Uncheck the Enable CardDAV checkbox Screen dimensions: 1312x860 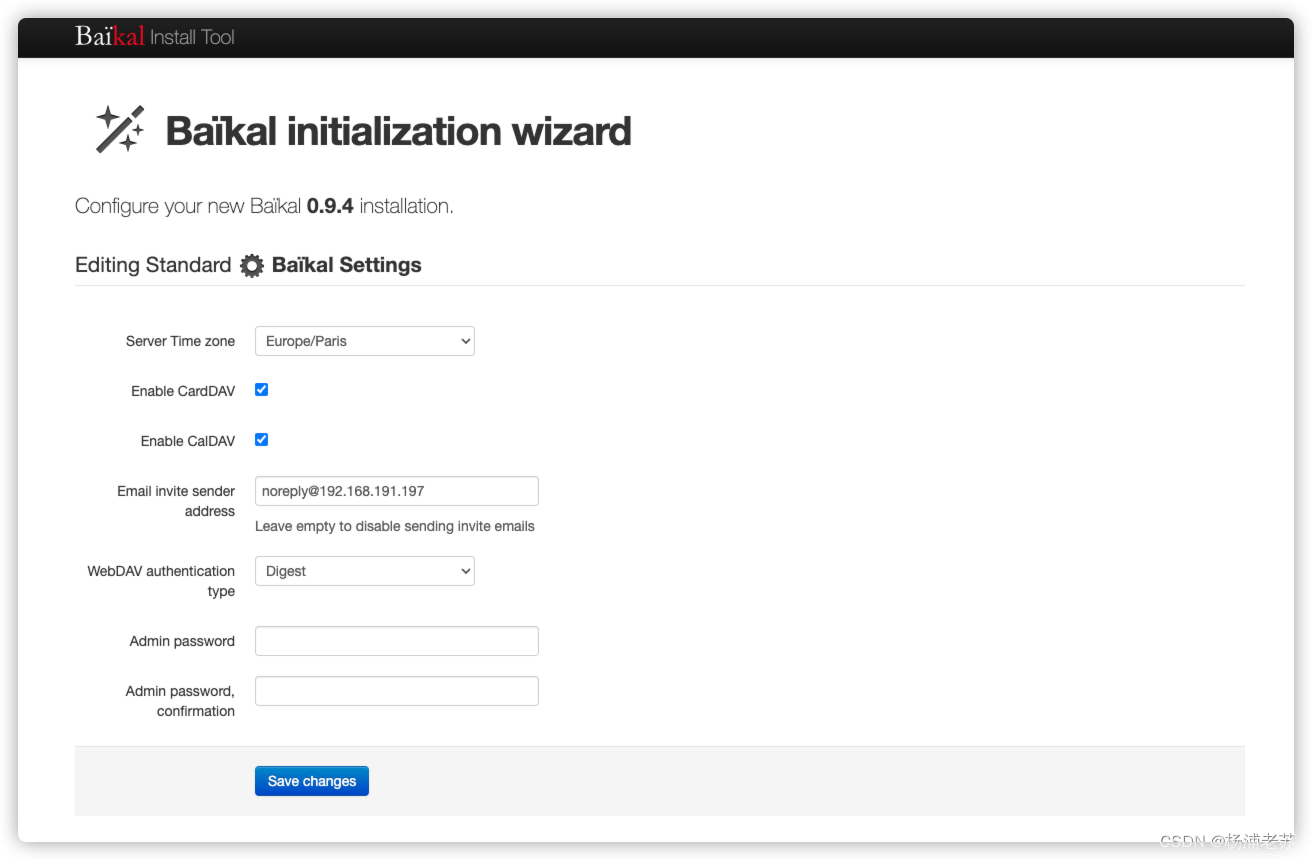(262, 390)
